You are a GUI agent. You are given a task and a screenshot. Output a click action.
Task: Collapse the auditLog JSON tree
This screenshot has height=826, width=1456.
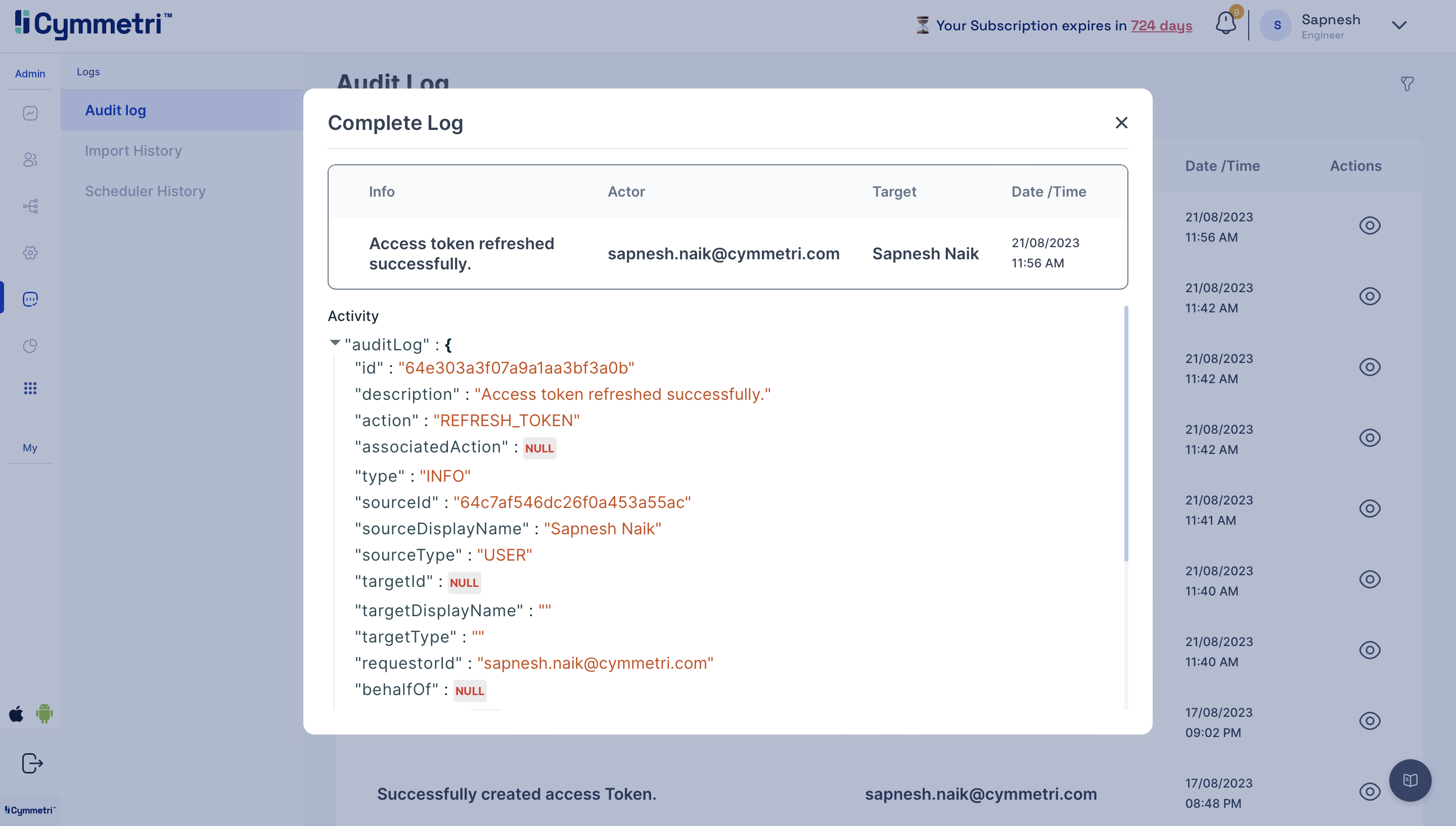[335, 343]
